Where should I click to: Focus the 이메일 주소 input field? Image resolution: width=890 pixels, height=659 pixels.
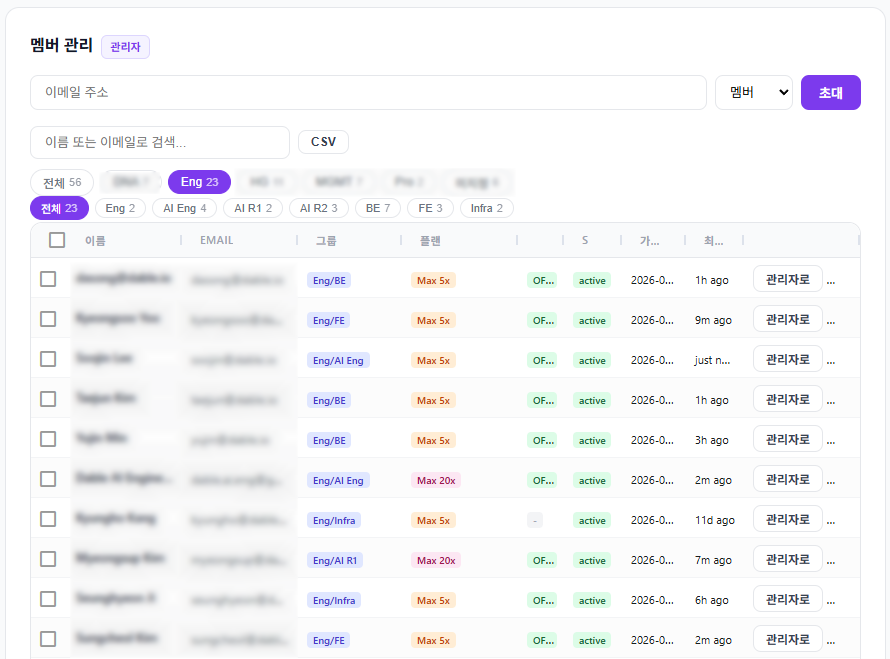pos(368,93)
